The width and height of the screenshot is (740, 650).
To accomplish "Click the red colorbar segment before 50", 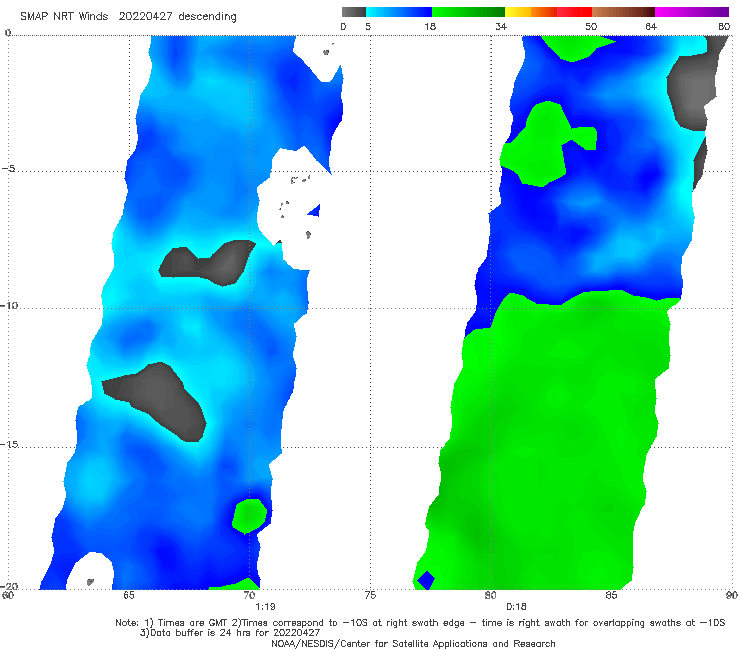I will [x=574, y=12].
